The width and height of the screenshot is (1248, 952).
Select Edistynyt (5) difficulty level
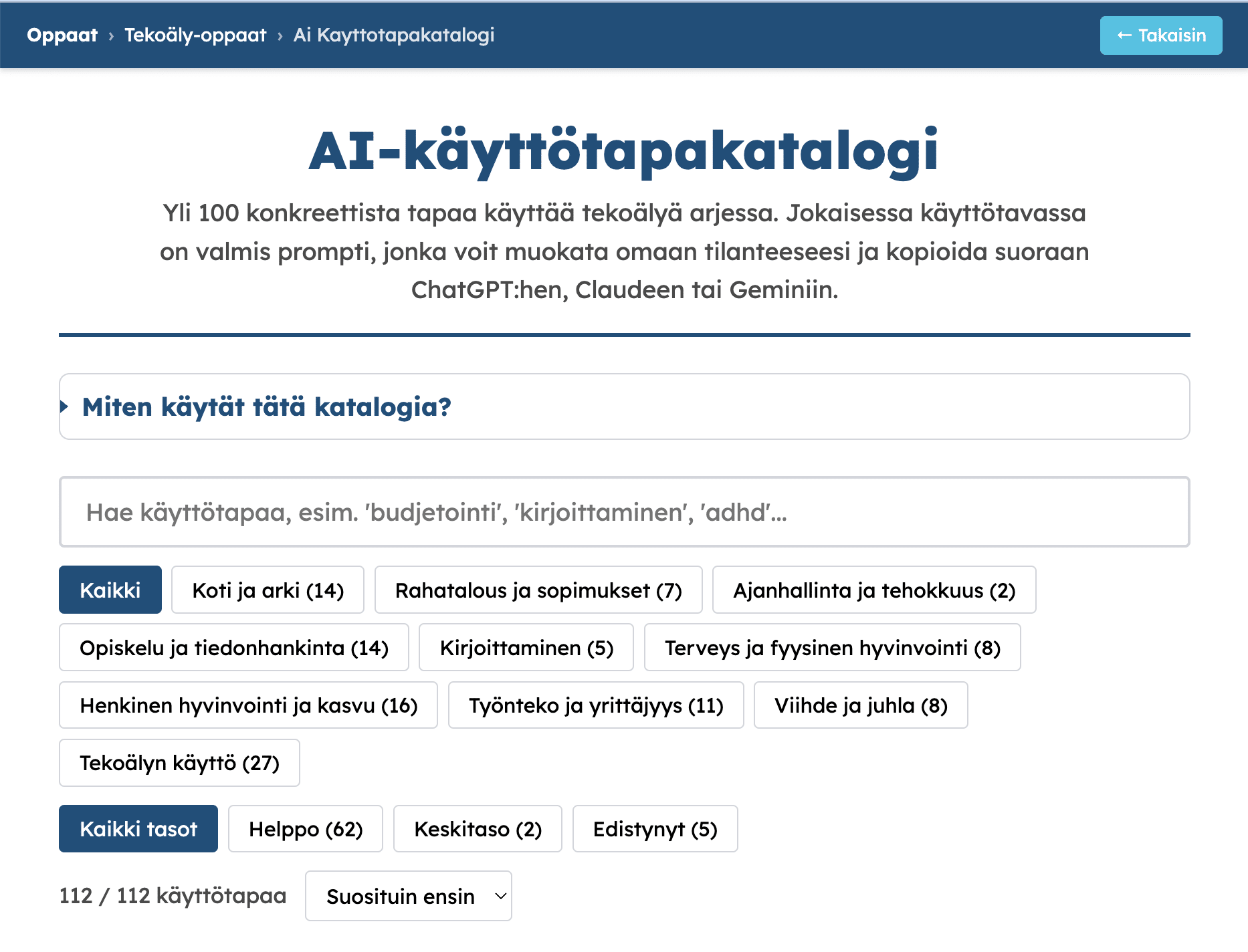pos(655,829)
